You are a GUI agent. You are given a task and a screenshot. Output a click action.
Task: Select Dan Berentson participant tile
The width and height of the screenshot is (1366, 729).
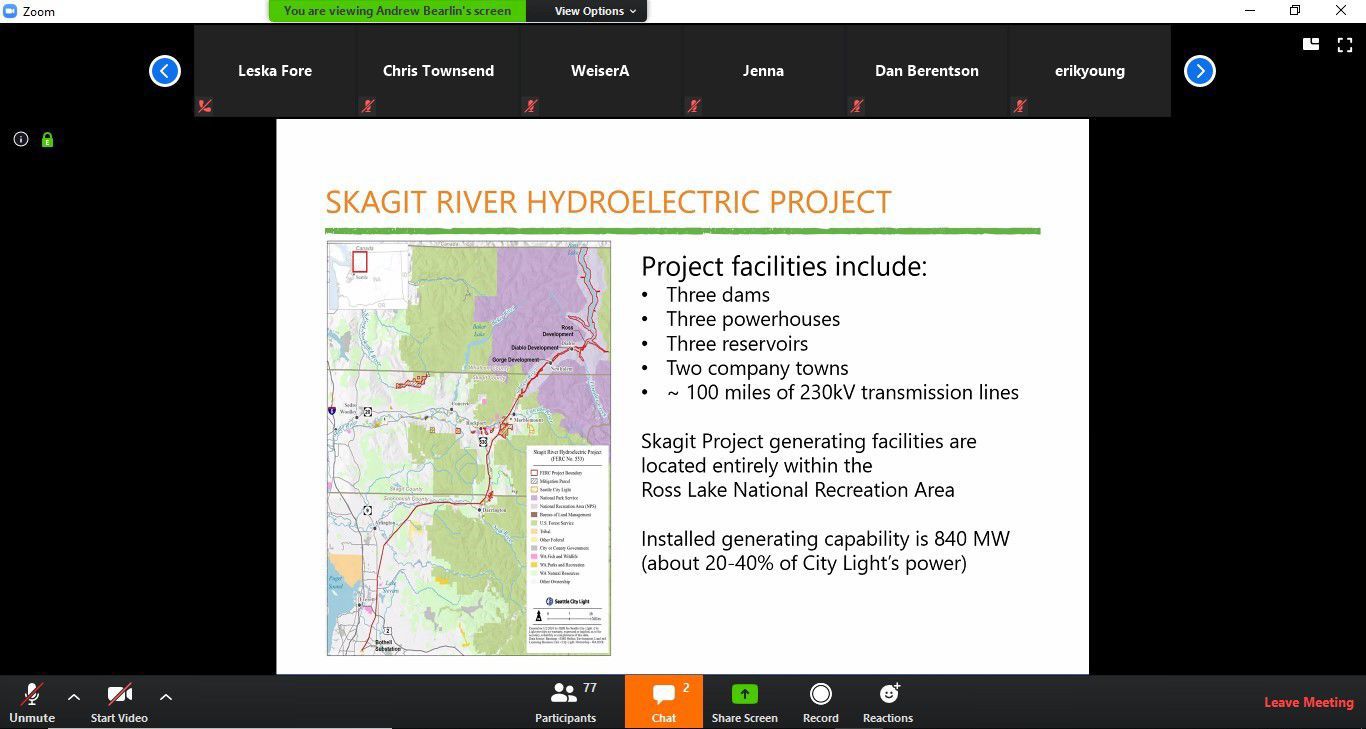click(x=926, y=71)
